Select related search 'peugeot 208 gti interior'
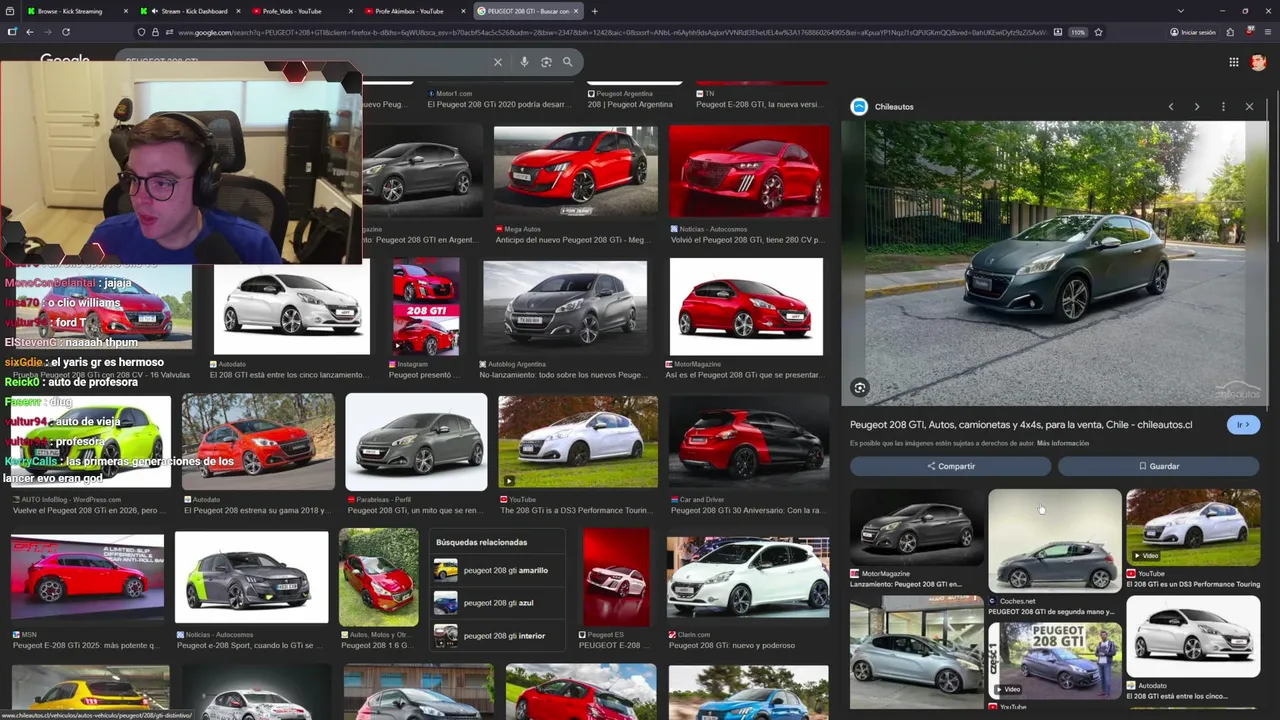1280x720 pixels. tap(498, 635)
